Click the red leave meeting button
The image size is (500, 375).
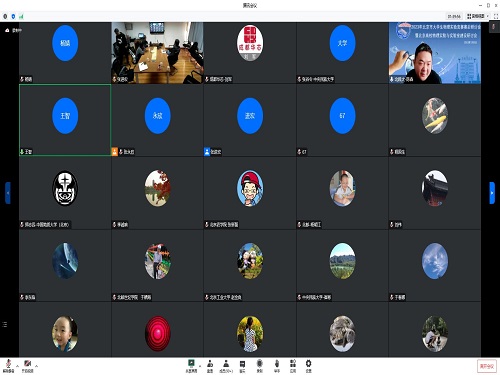point(487,366)
